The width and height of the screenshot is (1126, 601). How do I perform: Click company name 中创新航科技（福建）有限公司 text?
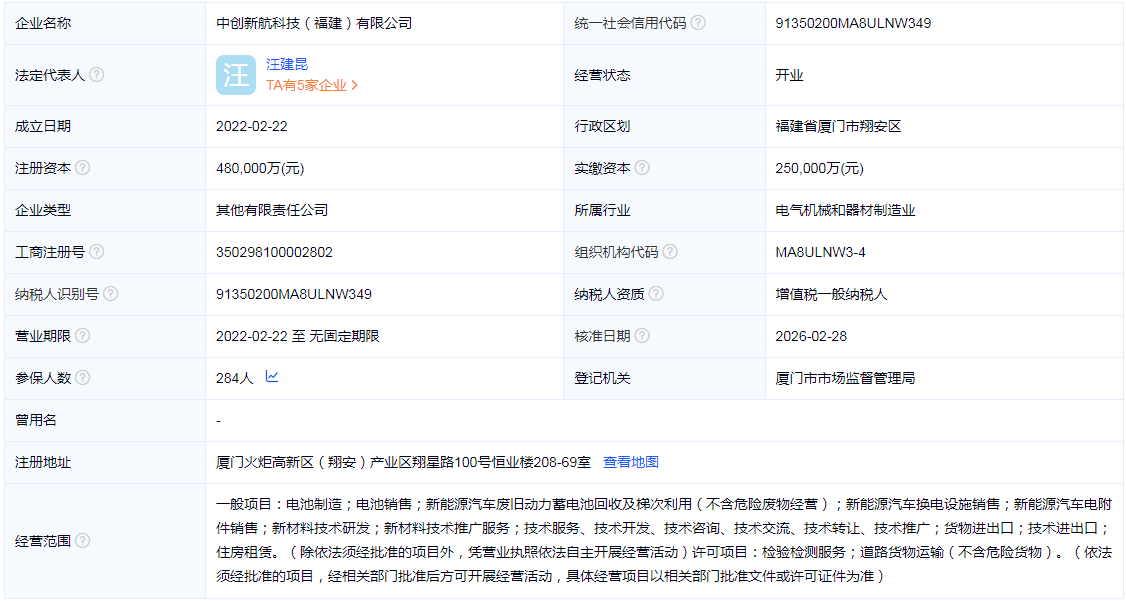(314, 23)
